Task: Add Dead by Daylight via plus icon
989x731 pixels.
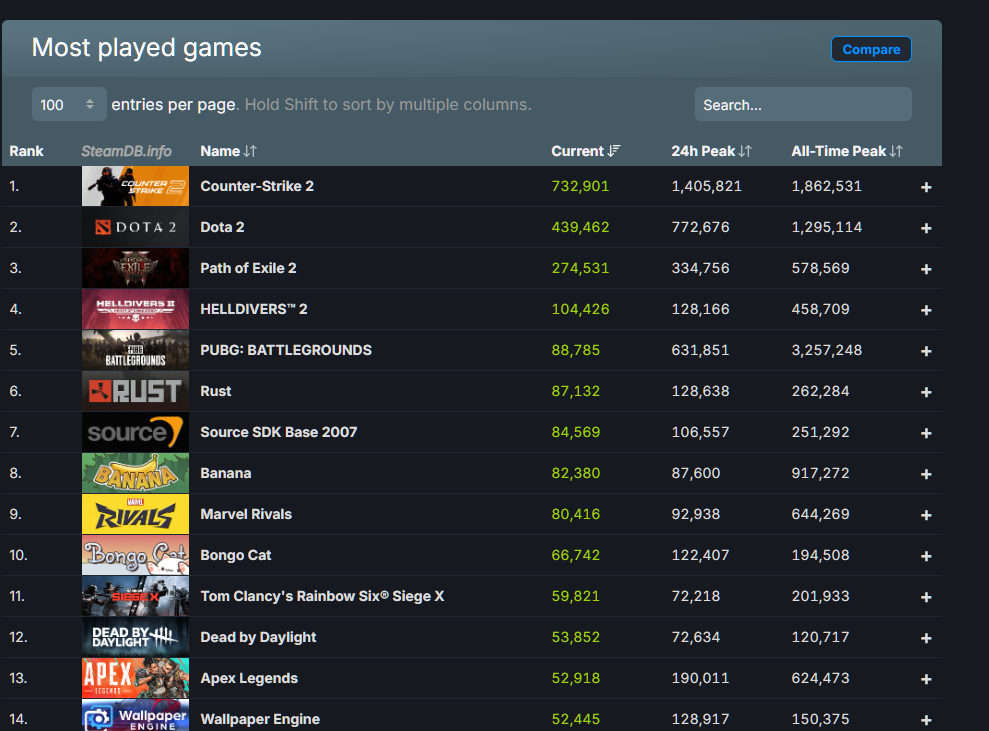Action: pyautogui.click(x=926, y=638)
